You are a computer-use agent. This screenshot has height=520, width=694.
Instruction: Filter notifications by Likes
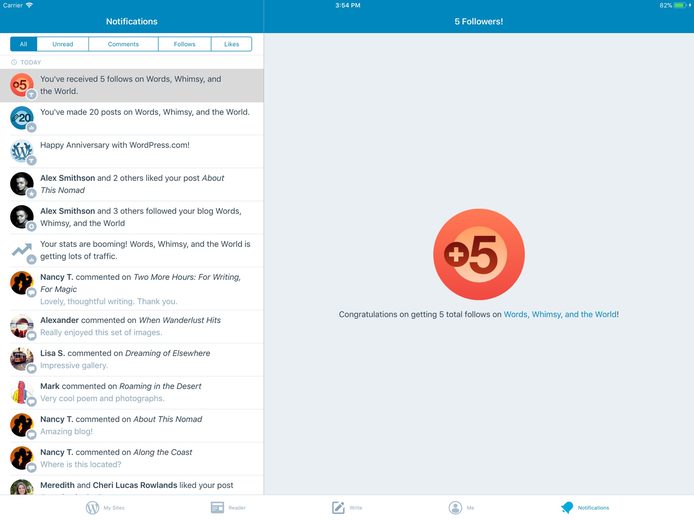coord(231,44)
